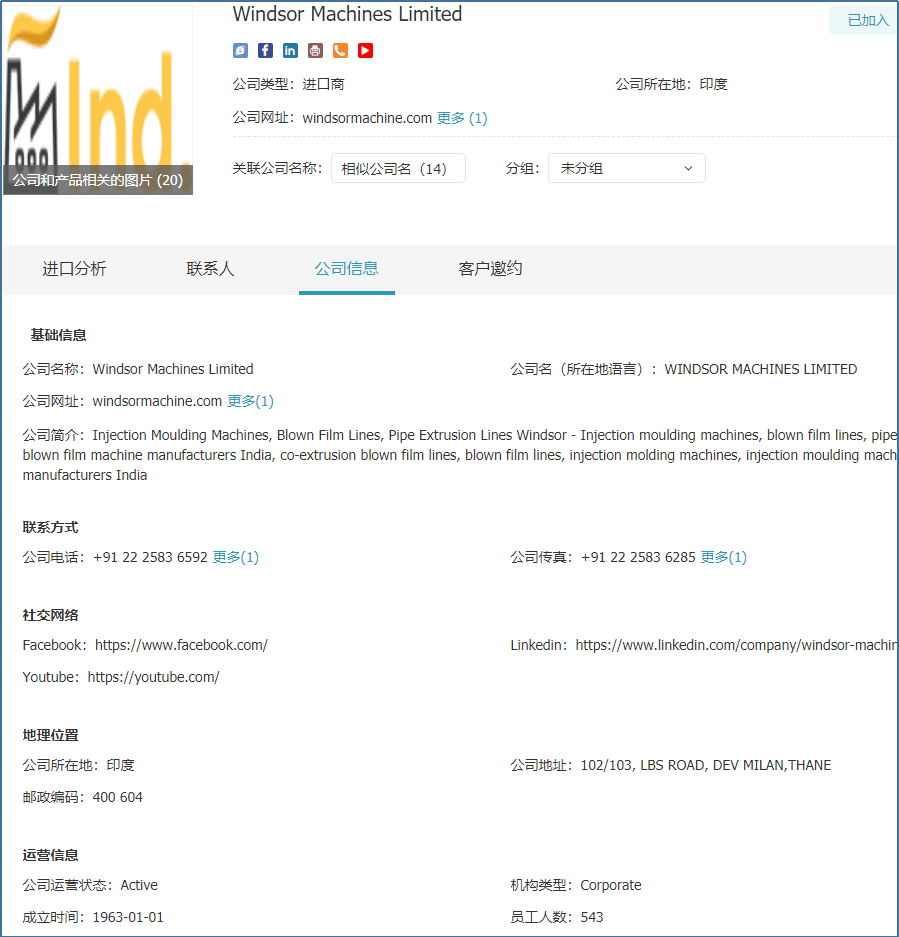The image size is (899, 937).
Task: Click the Facebook icon under company name
Action: (x=265, y=51)
